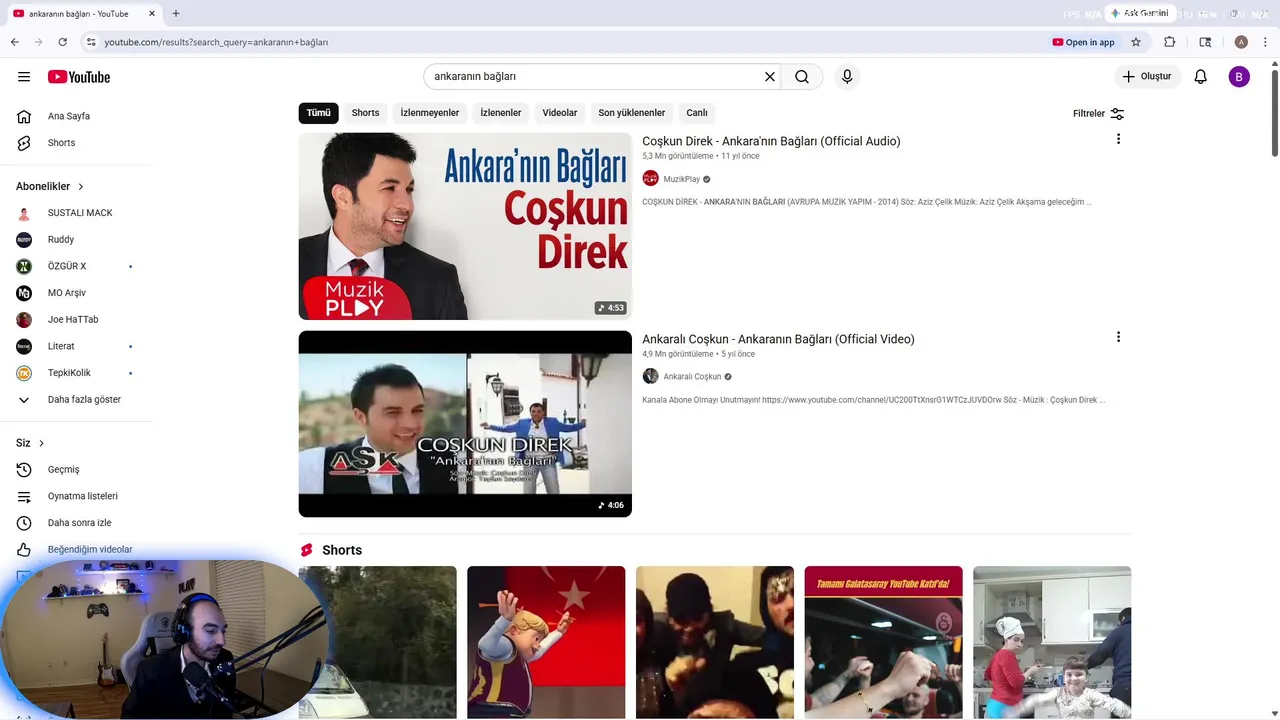Screen dimensions: 1280x720
Task: Select the Son yüklenenler filter chip
Action: click(x=632, y=113)
